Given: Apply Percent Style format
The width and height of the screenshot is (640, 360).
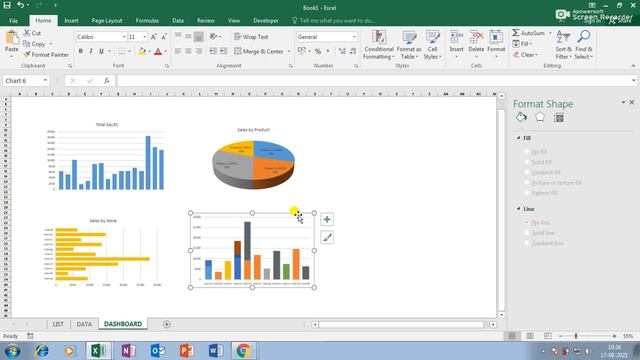Looking at the screenshot, I should click(318, 51).
